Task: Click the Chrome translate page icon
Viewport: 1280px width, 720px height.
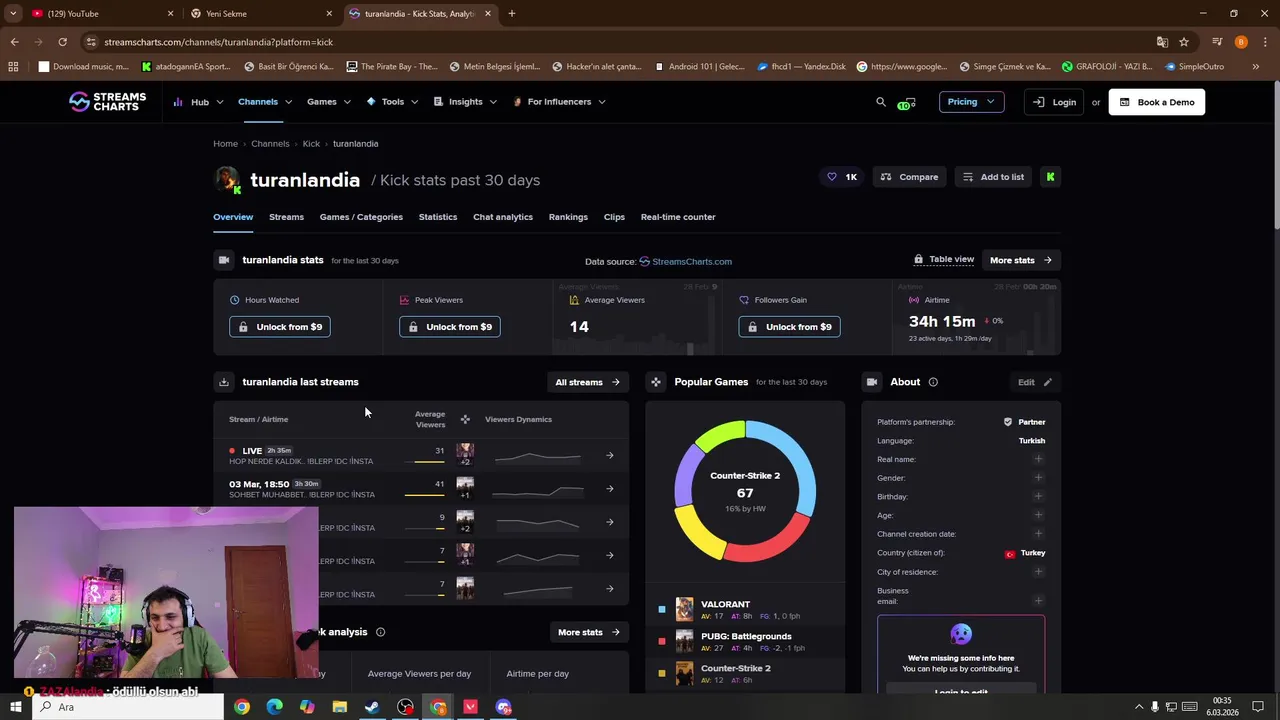Action: pyautogui.click(x=1162, y=42)
